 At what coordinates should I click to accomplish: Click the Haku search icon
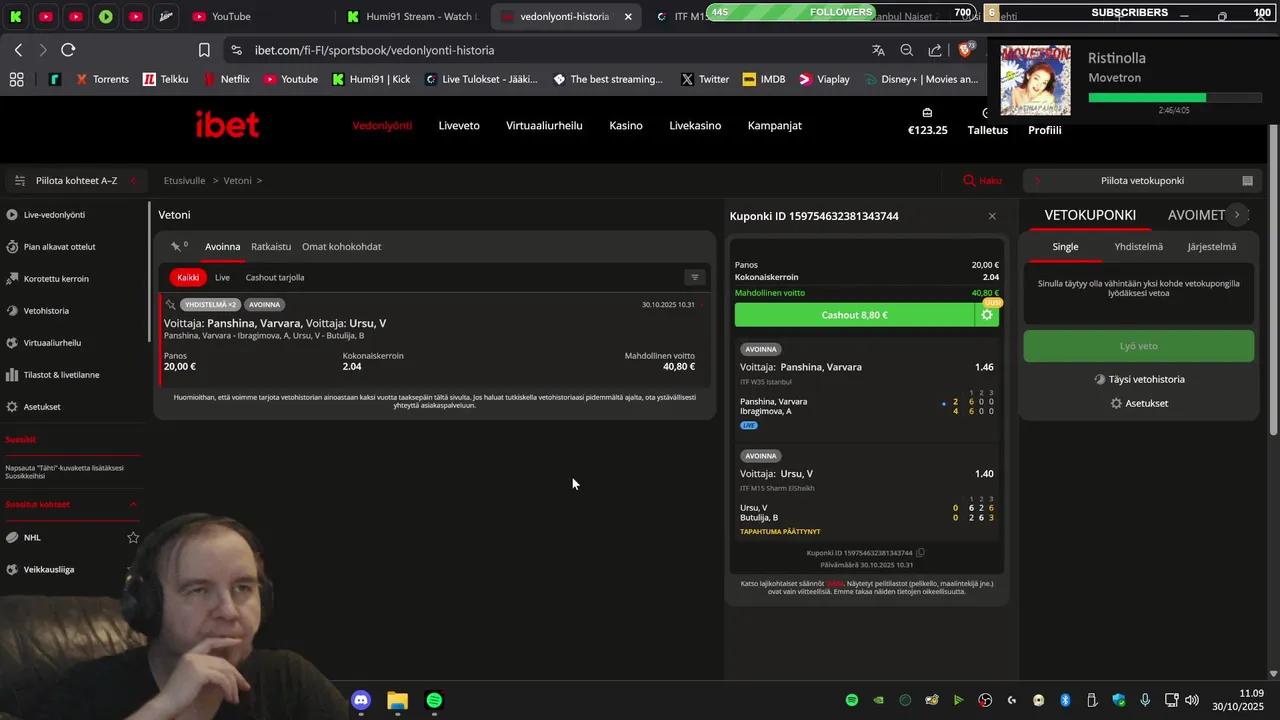969,181
